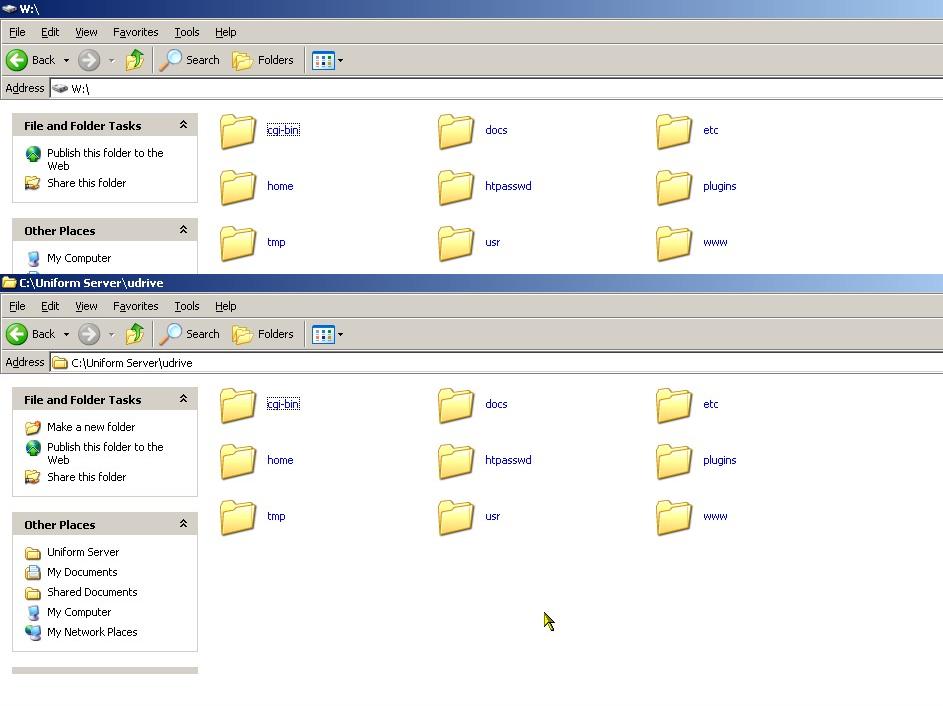Open the Help menu in the udrive window

[226, 306]
